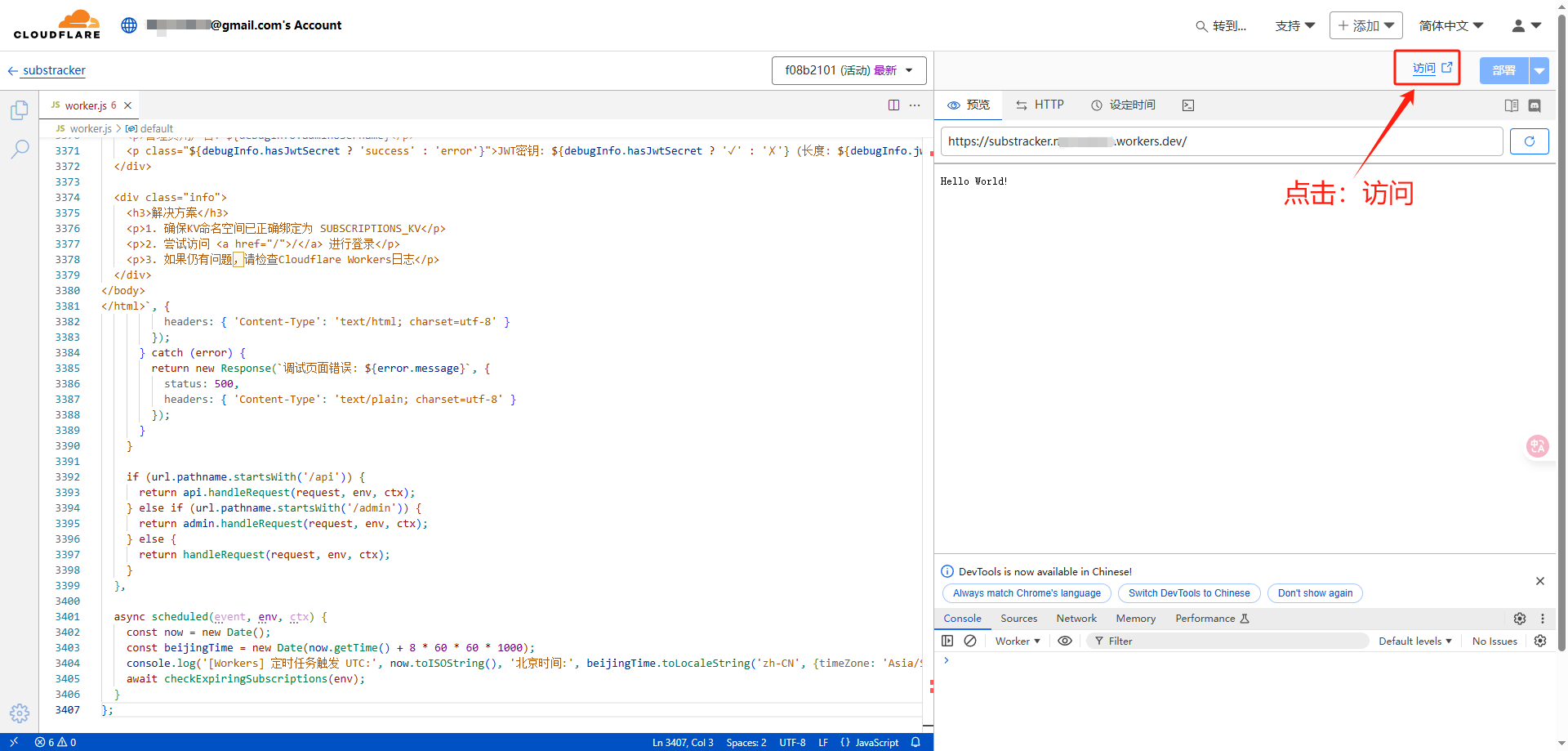This screenshot has height=751, width=1568.
Task: Open the deploy button dropdown arrow
Action: pos(1539,71)
